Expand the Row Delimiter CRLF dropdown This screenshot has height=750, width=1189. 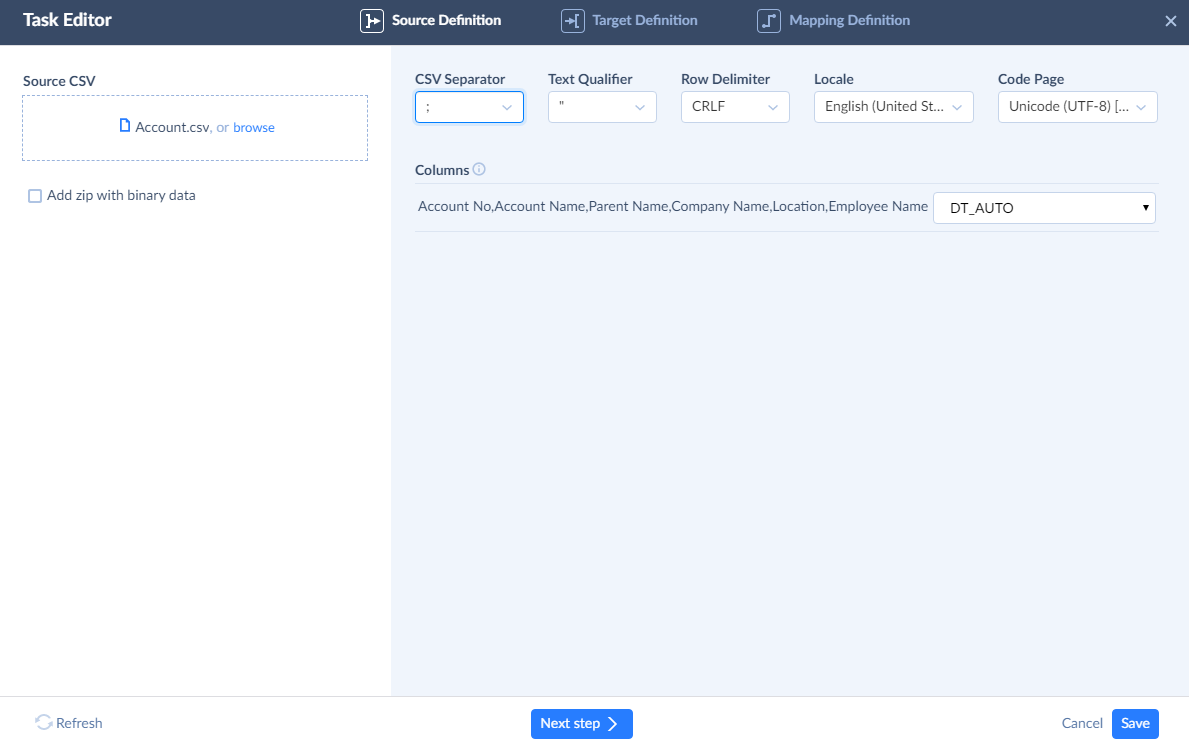pyautogui.click(x=735, y=107)
